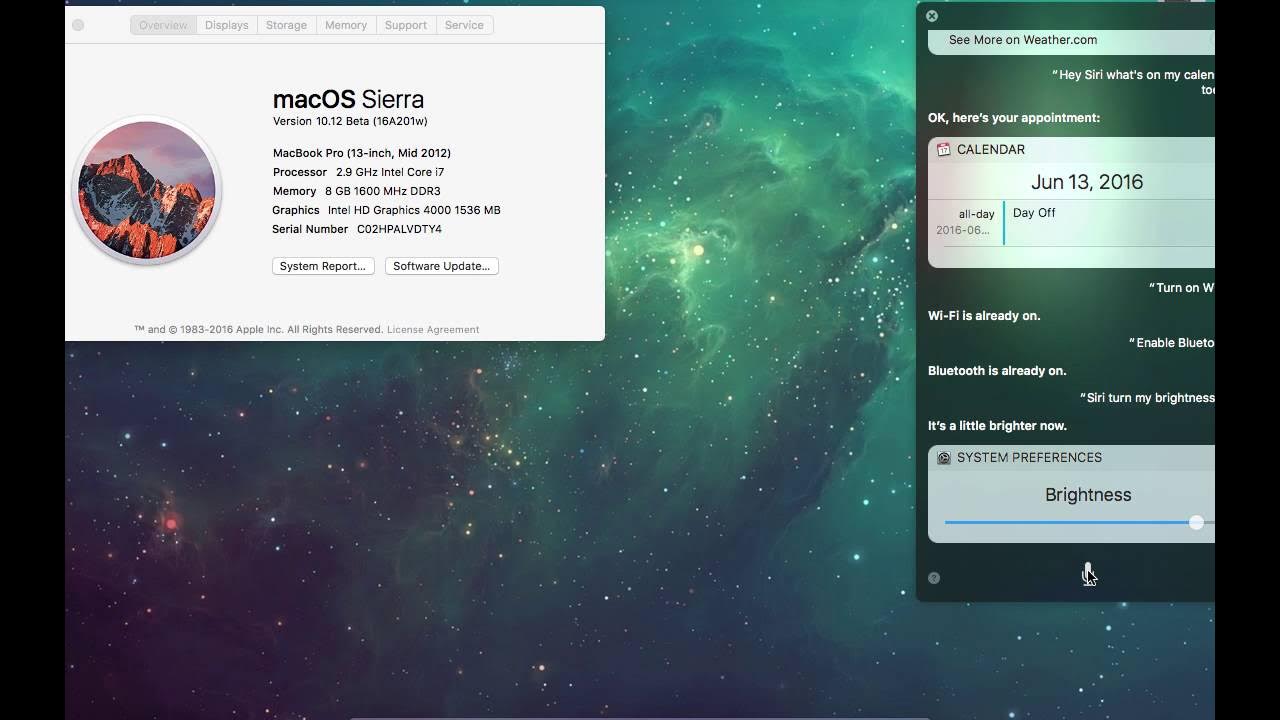1280x720 pixels.
Task: Close the Siri panel
Action: click(932, 16)
